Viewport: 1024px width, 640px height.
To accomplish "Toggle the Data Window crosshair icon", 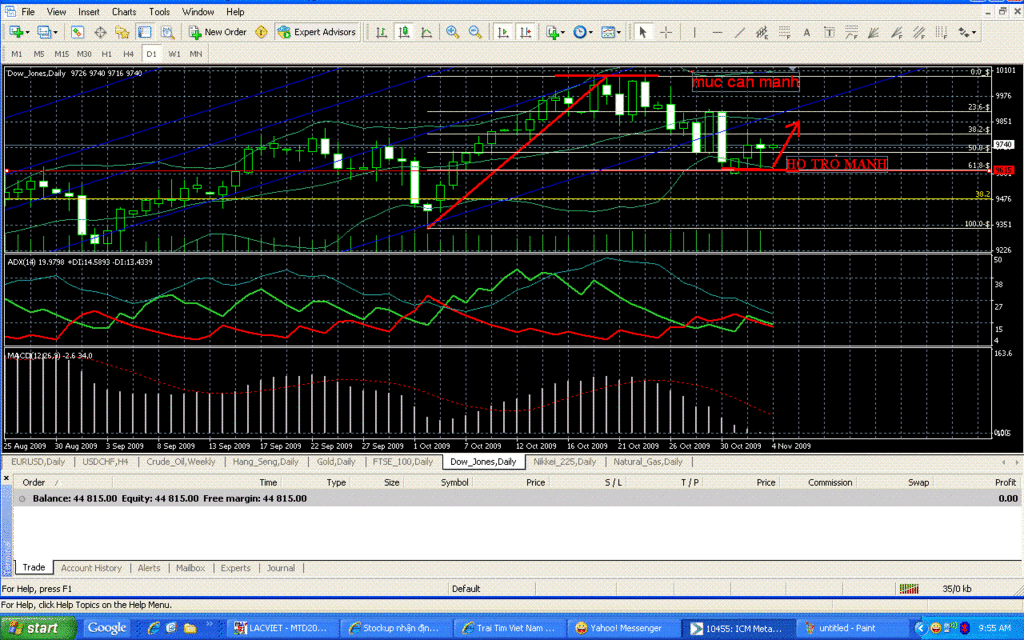I will tap(100, 32).
